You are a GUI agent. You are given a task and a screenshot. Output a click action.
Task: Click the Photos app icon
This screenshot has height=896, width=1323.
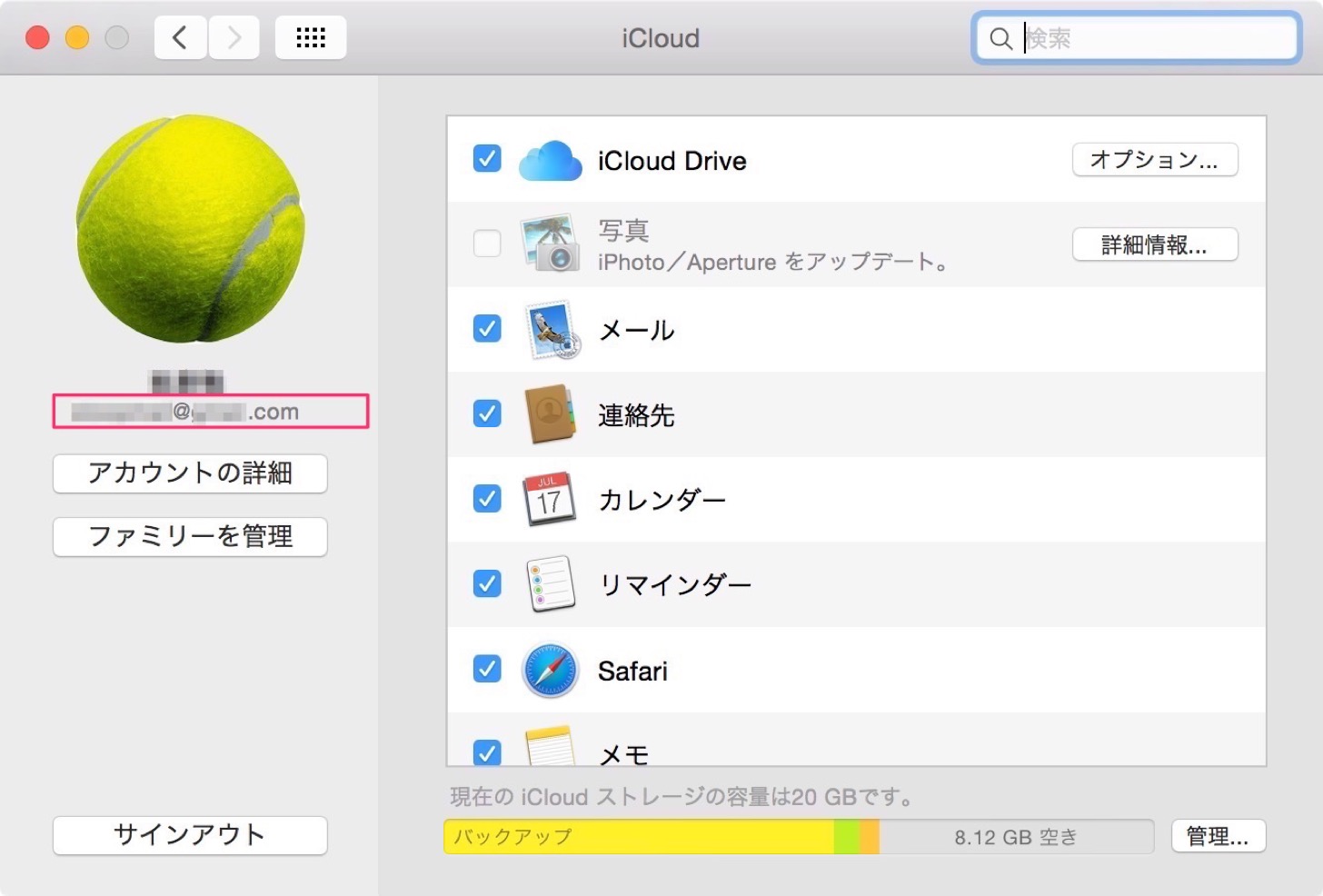point(550,244)
